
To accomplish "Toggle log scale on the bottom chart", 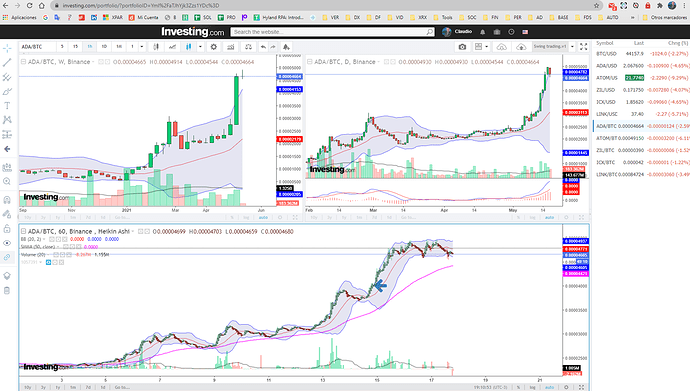I will [532, 387].
